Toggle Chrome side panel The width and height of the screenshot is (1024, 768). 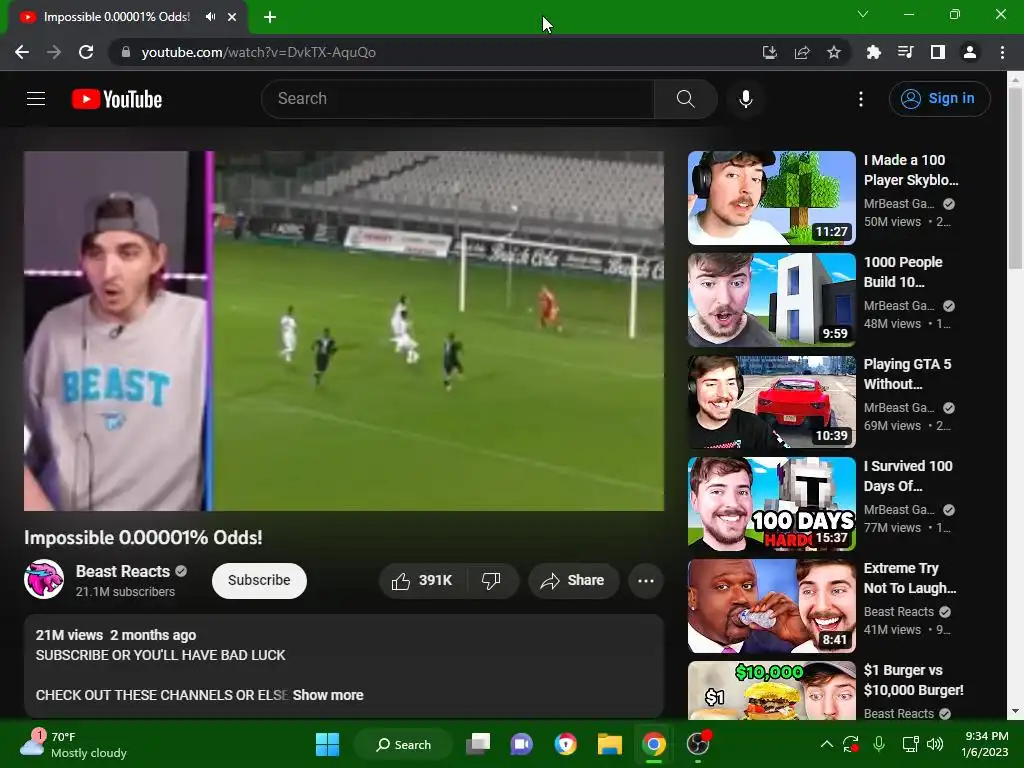(x=938, y=52)
